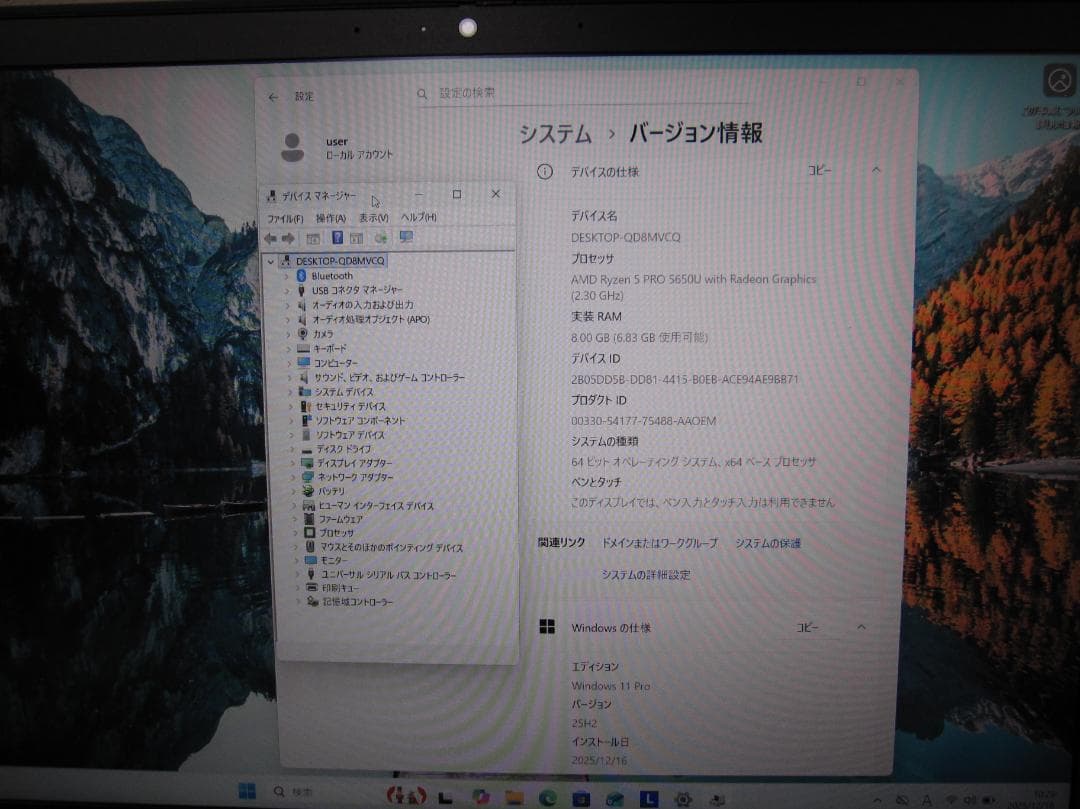Viewport: 1080px width, 809px height.
Task: Click the Back navigation arrow in Device Manager
Action: pos(270,238)
